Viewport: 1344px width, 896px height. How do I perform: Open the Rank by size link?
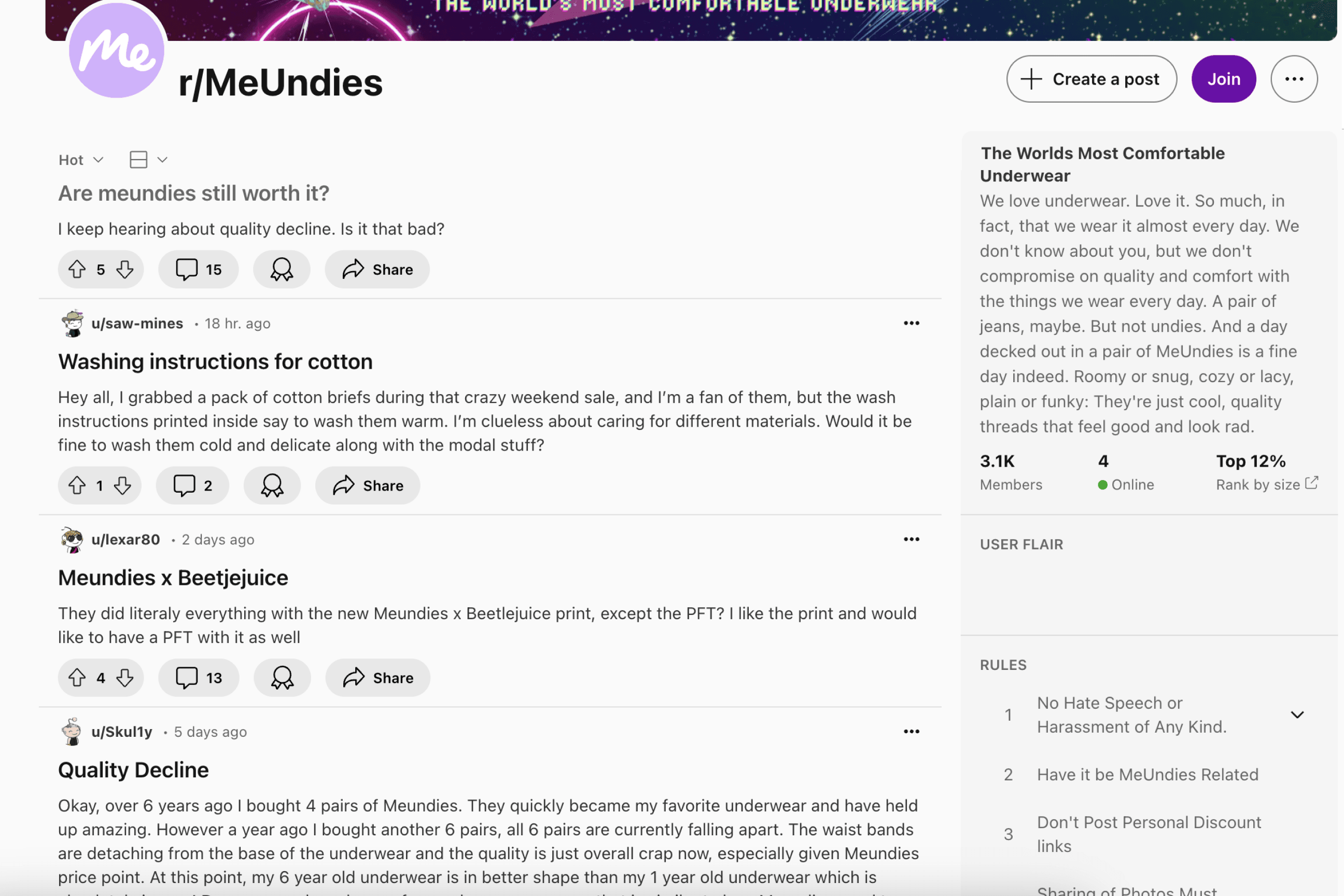(x=1266, y=485)
